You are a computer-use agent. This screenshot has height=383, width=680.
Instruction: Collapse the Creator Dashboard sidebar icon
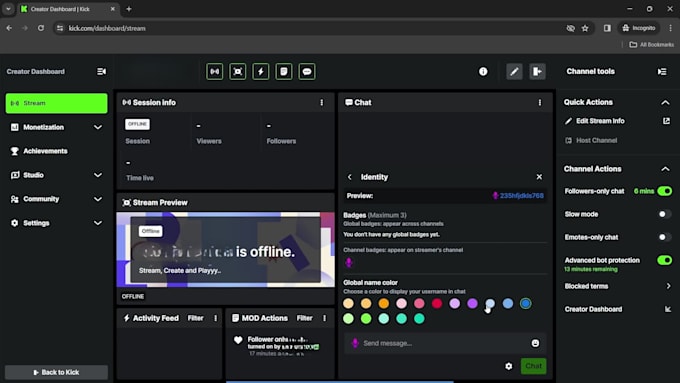tap(101, 72)
